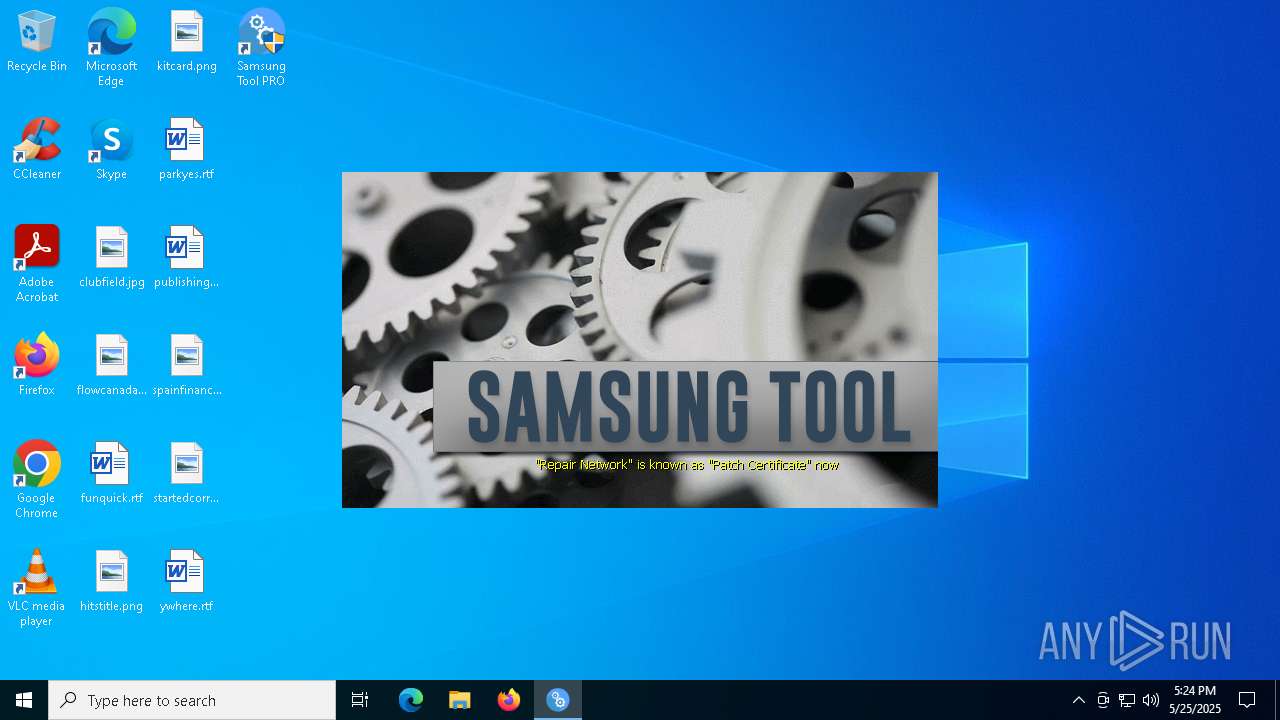The image size is (1280, 720).
Task: Select the funquick.rtf document
Action: (111, 474)
